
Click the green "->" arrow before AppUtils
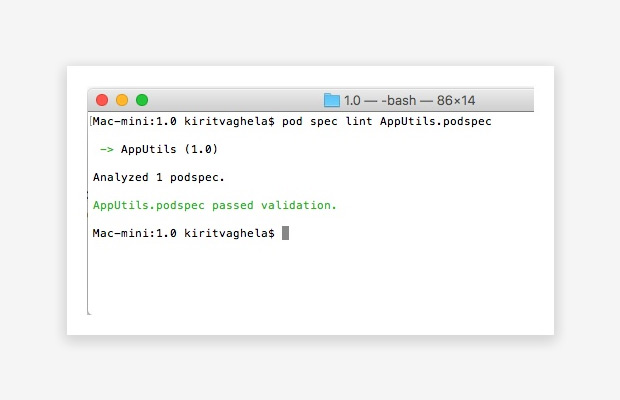(106, 149)
